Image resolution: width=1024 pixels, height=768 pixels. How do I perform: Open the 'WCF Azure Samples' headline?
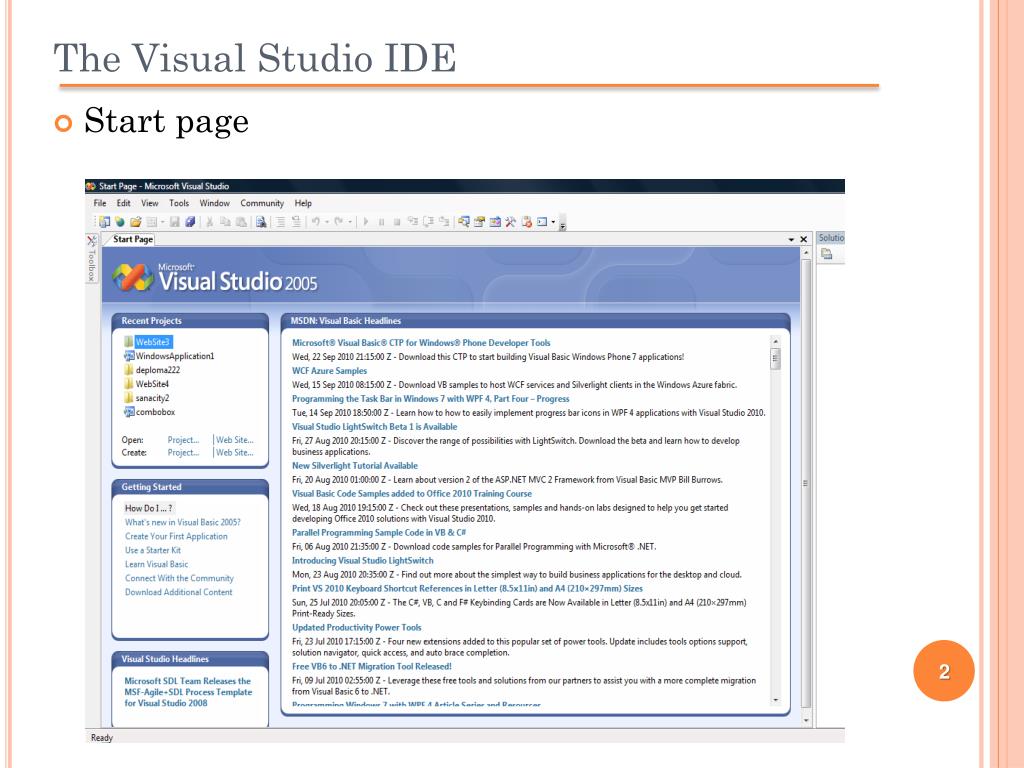pos(329,370)
